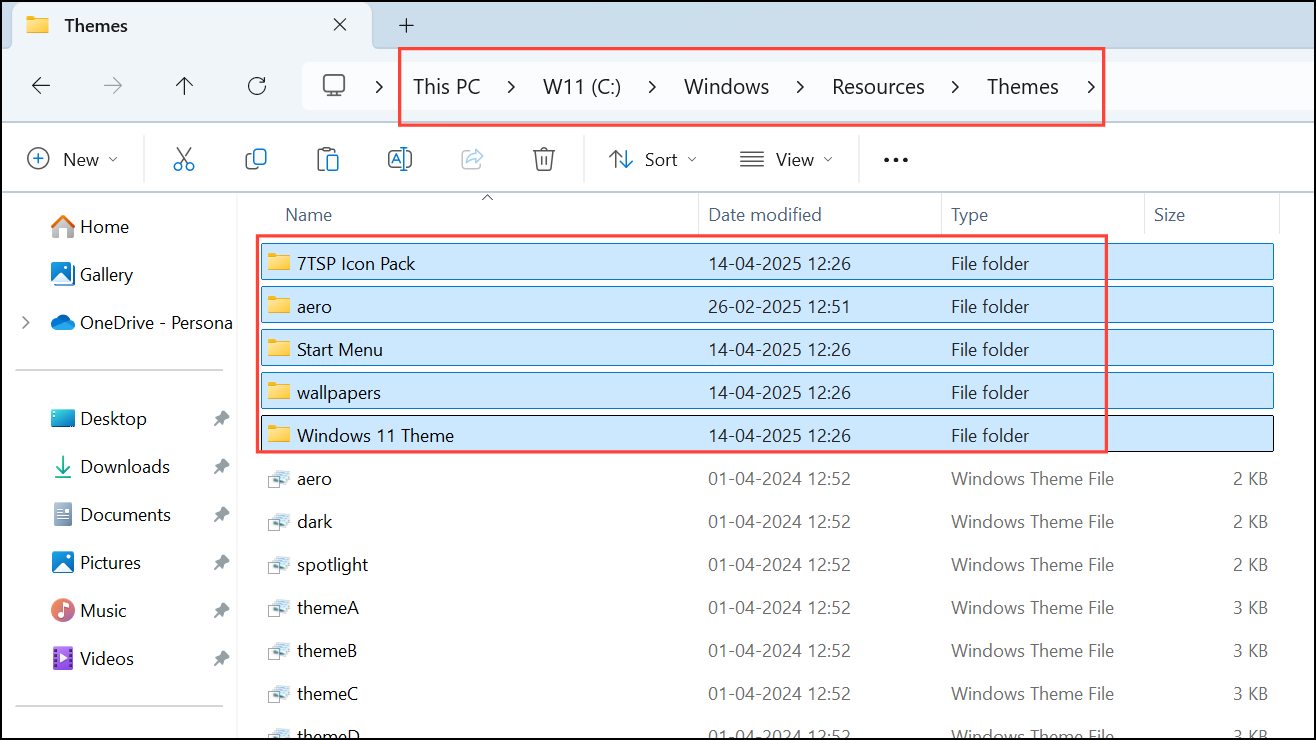
Task: Click the Paste clipboard icon
Action: click(x=328, y=159)
